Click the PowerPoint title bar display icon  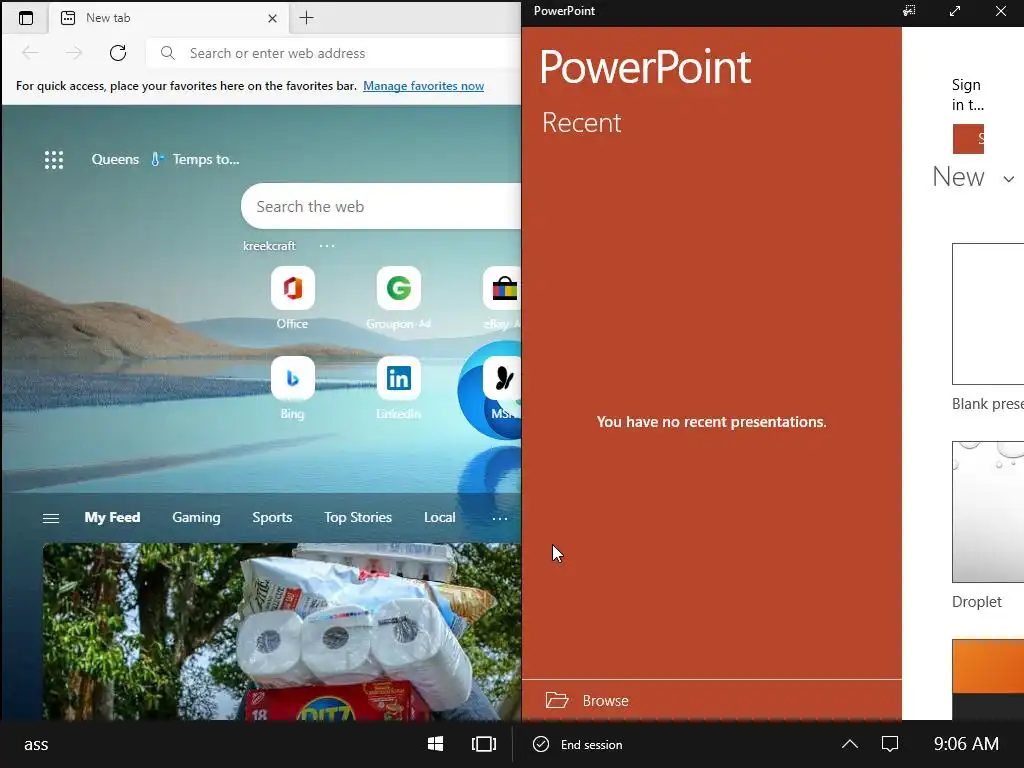[909, 10]
